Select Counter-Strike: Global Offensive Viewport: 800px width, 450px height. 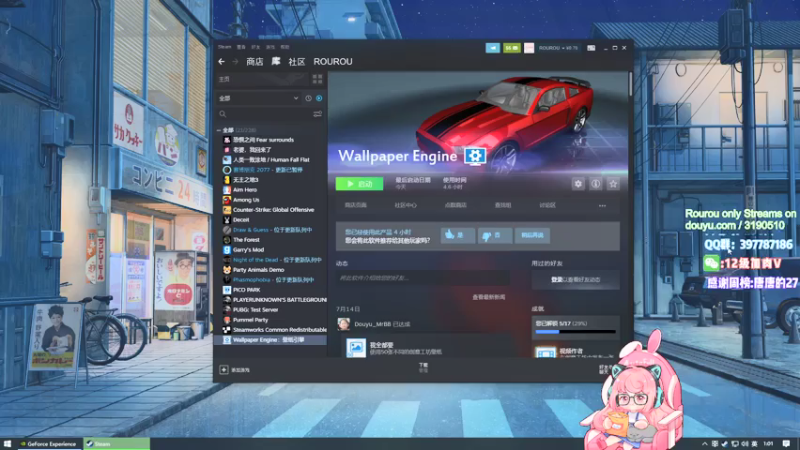271,210
